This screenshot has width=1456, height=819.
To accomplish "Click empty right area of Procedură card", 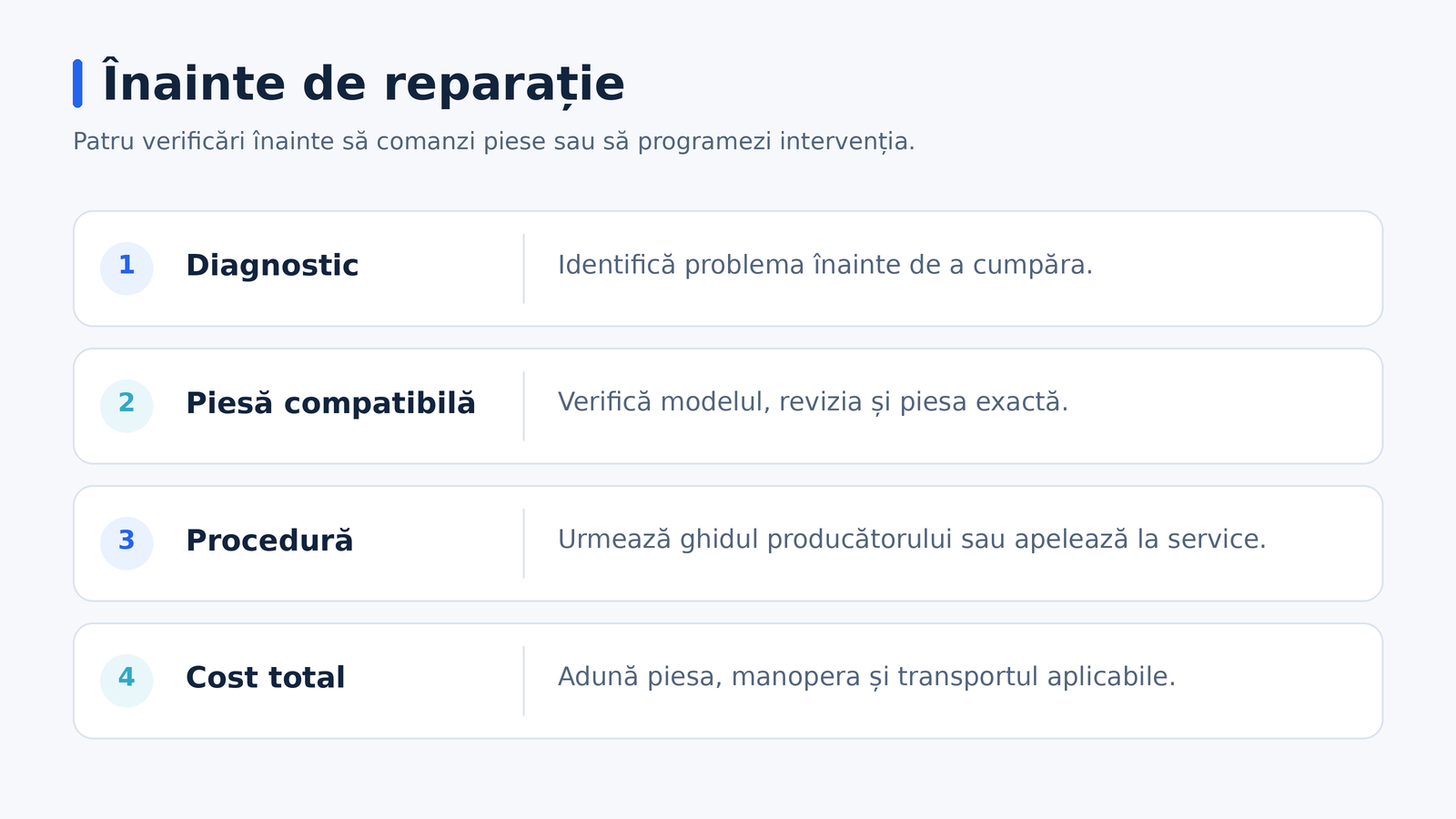I will click(1324, 543).
